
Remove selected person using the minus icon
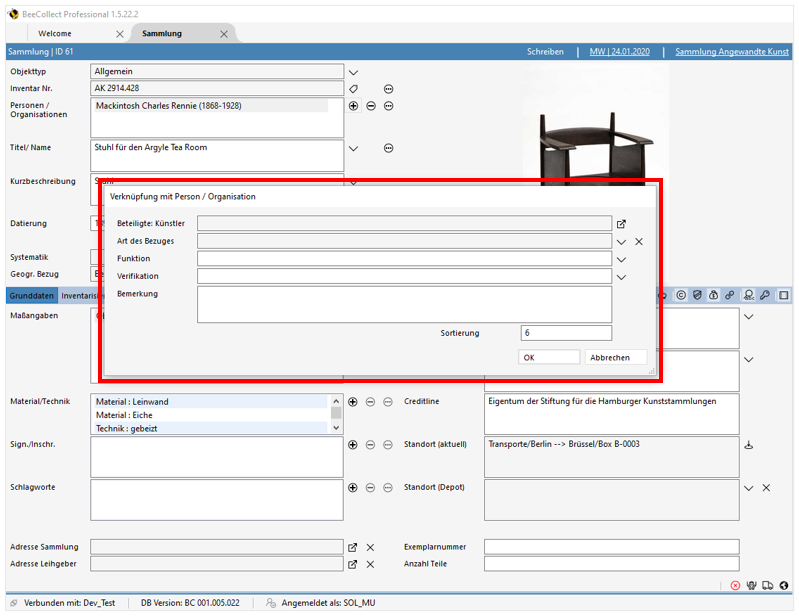pyautogui.click(x=371, y=106)
